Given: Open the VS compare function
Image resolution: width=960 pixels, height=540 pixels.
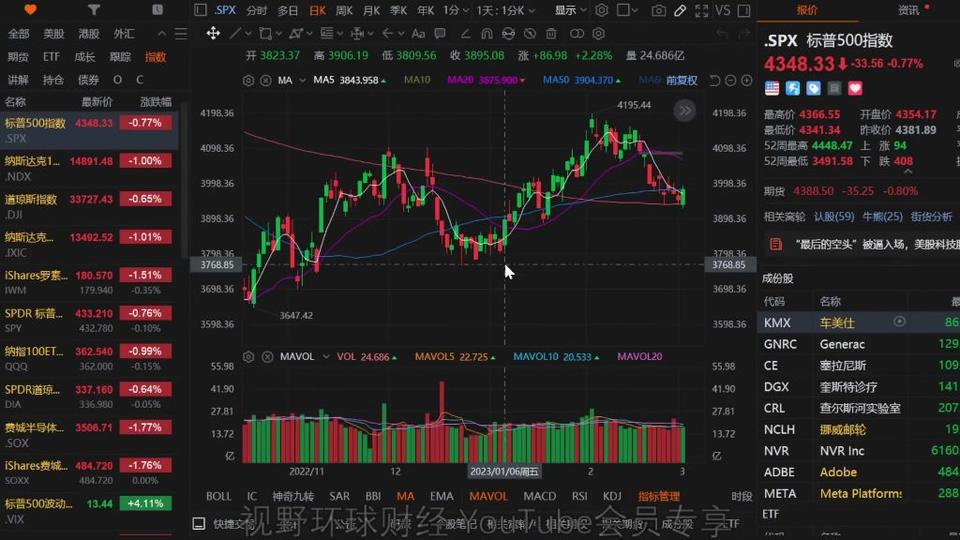Looking at the screenshot, I should 722,10.
